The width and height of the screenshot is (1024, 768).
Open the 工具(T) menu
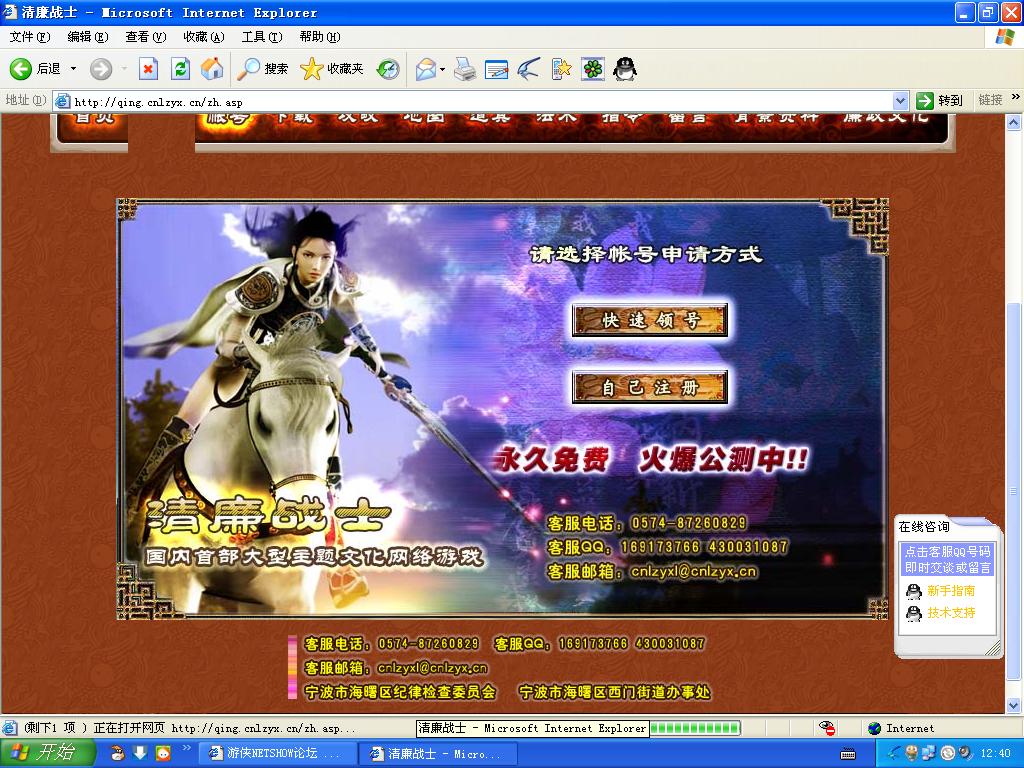(x=262, y=37)
